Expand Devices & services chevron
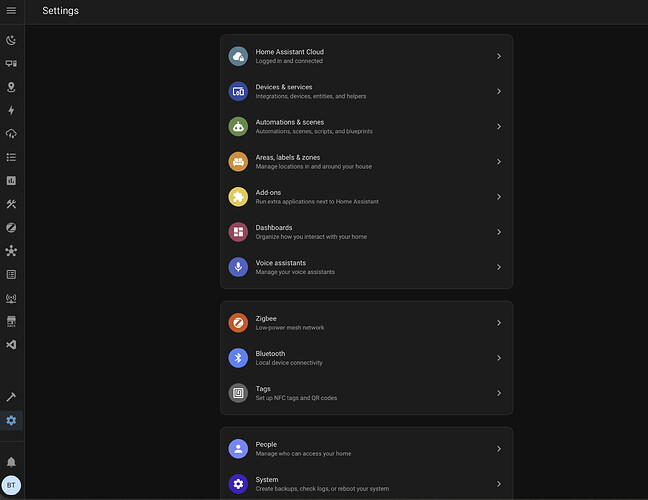The image size is (648, 500). click(499, 91)
